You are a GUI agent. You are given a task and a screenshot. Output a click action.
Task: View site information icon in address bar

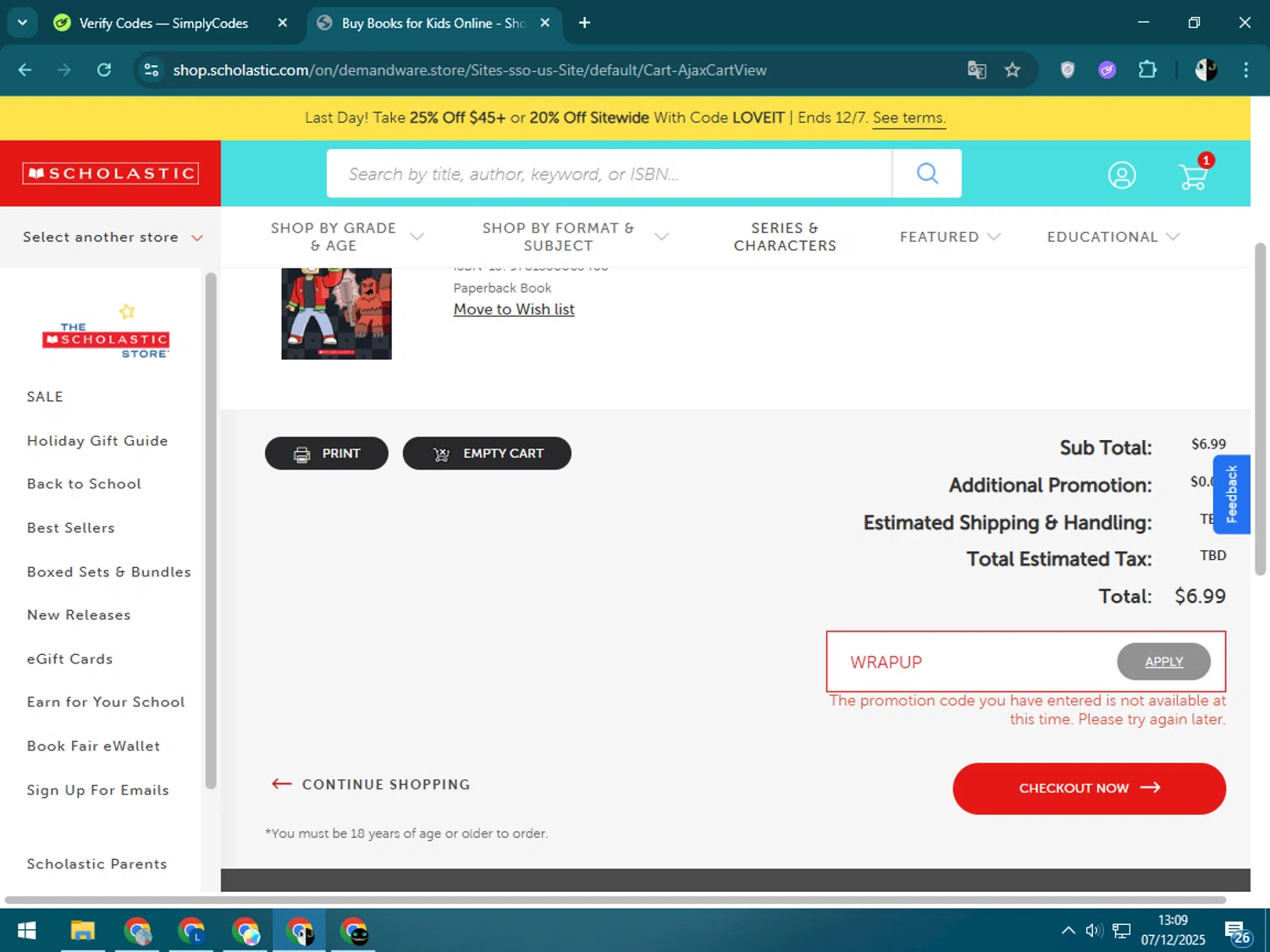[x=152, y=70]
